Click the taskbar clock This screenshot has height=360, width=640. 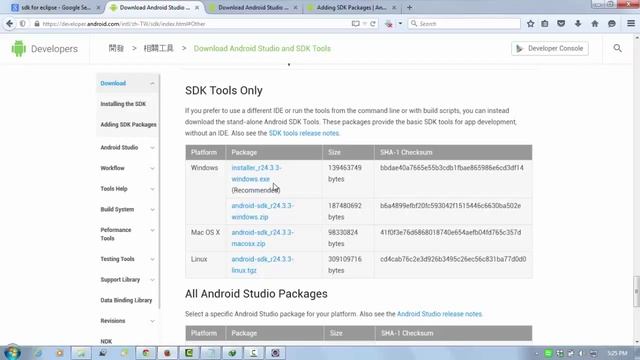point(617,353)
